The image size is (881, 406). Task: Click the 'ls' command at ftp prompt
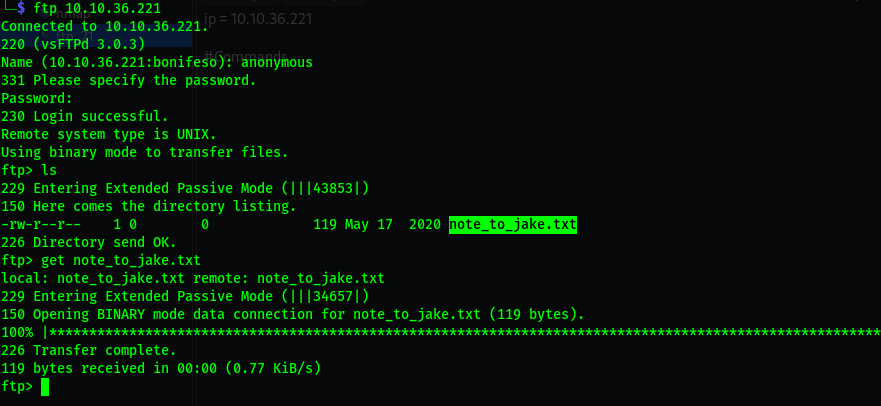pyautogui.click(x=49, y=170)
